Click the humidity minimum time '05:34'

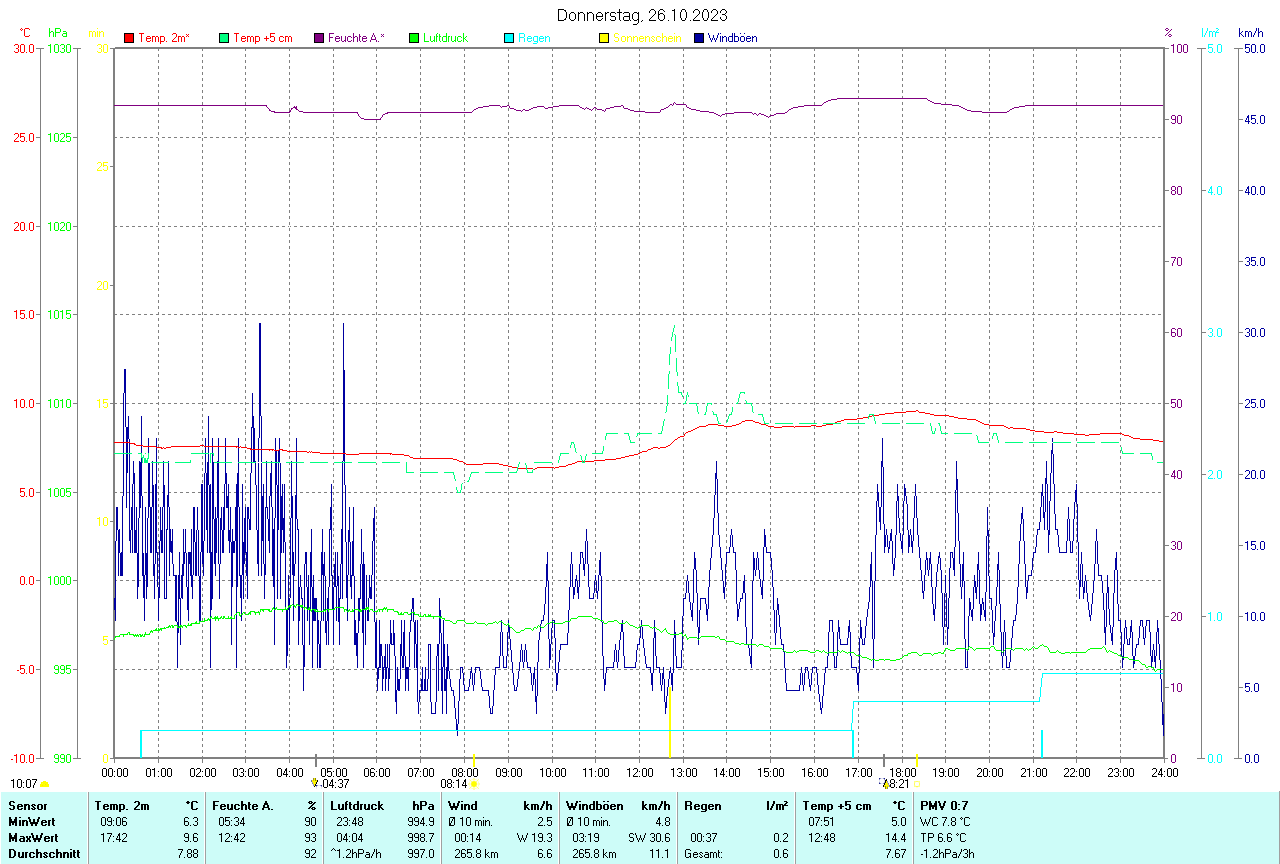(232, 821)
